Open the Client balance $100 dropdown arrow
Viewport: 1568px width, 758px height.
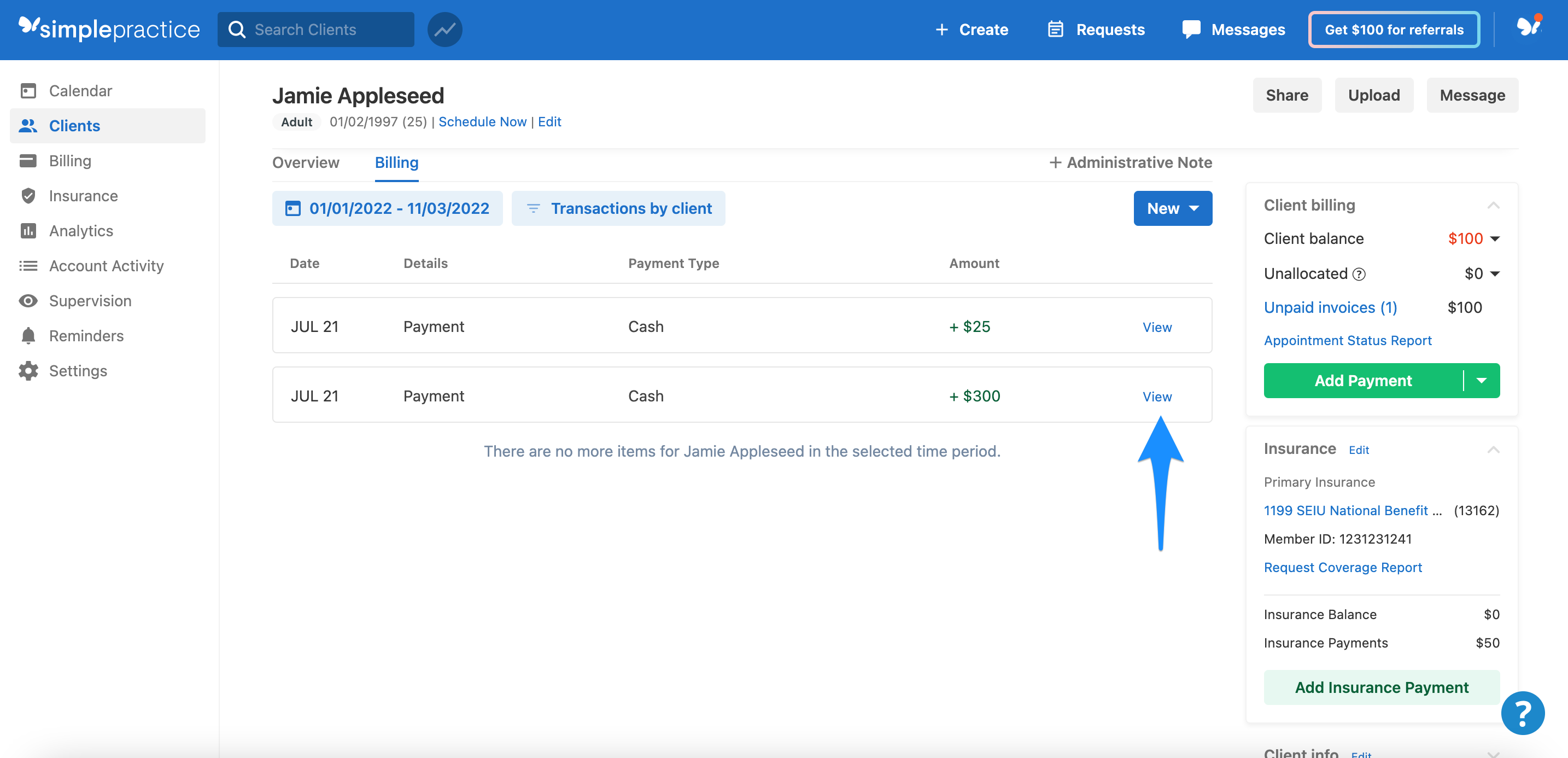1495,238
